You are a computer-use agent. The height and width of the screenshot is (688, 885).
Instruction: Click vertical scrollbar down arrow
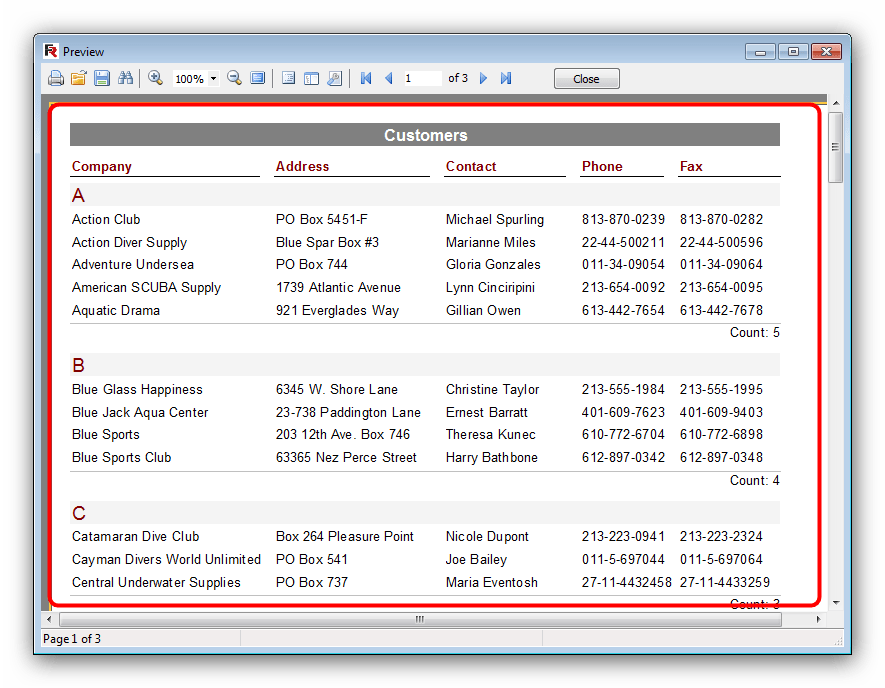[836, 603]
